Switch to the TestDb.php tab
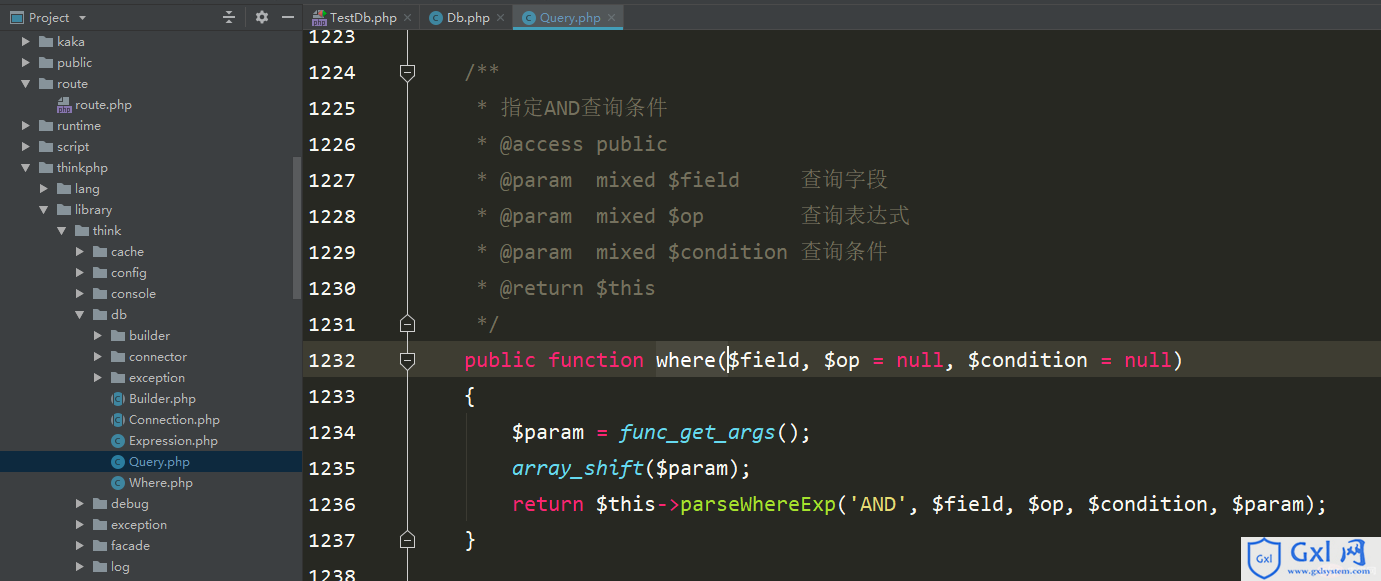This screenshot has width=1381, height=581. (355, 18)
